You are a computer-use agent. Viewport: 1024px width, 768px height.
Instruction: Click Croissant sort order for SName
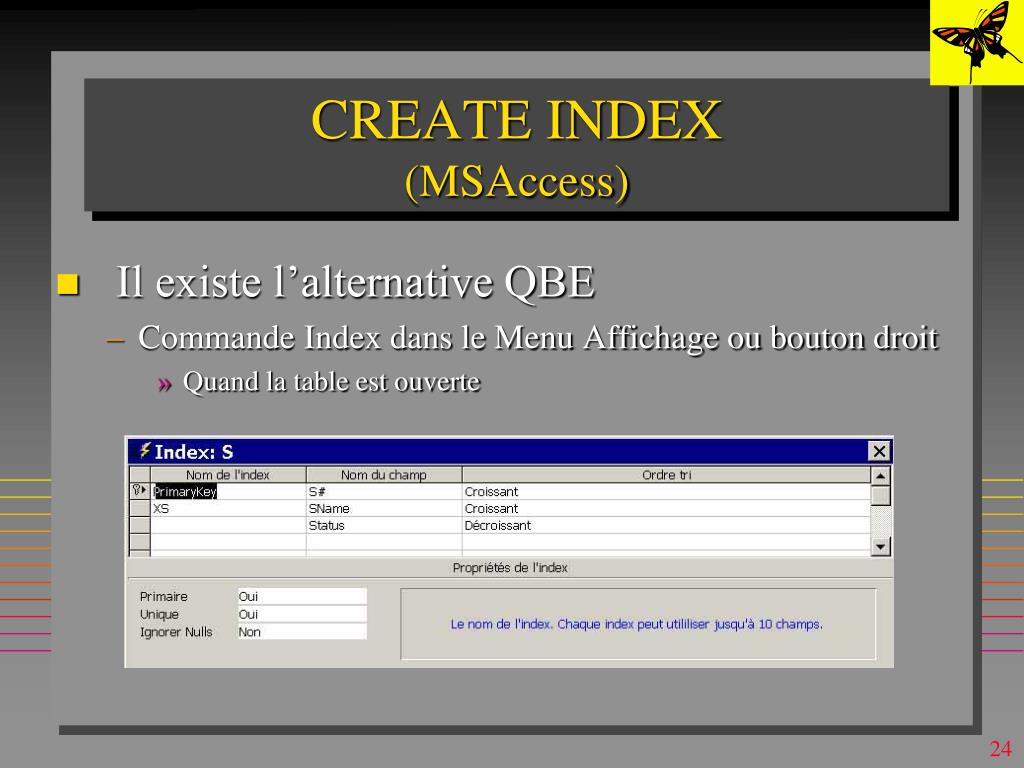point(666,509)
